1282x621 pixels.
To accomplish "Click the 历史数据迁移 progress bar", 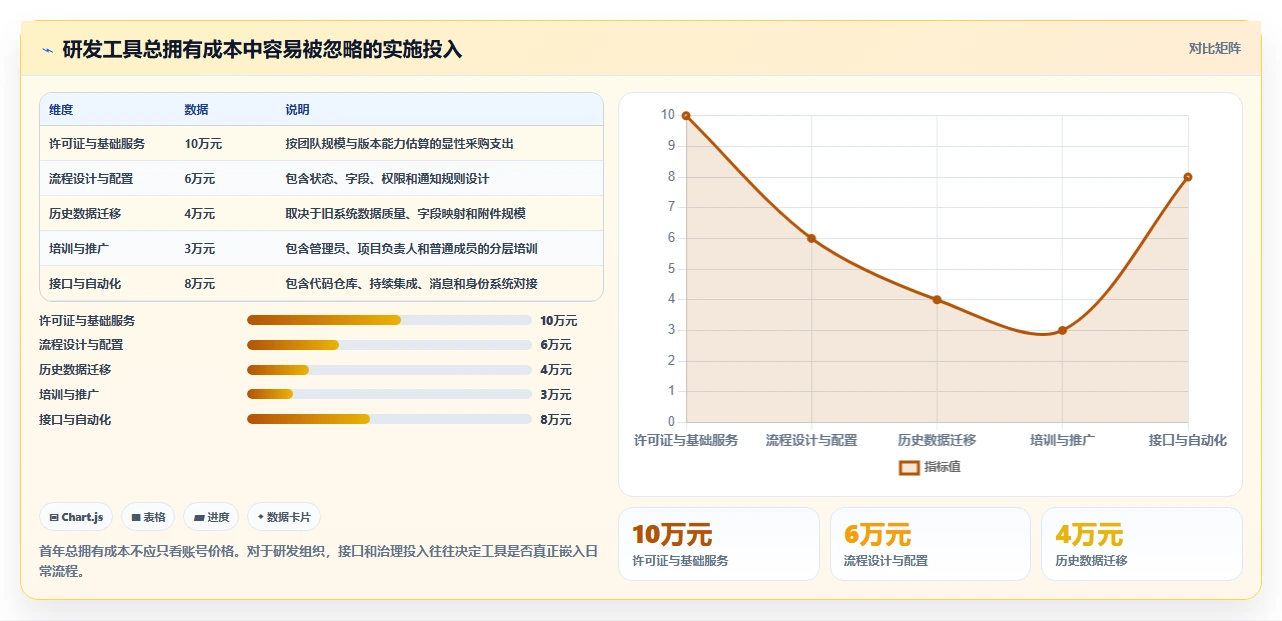I will point(389,370).
